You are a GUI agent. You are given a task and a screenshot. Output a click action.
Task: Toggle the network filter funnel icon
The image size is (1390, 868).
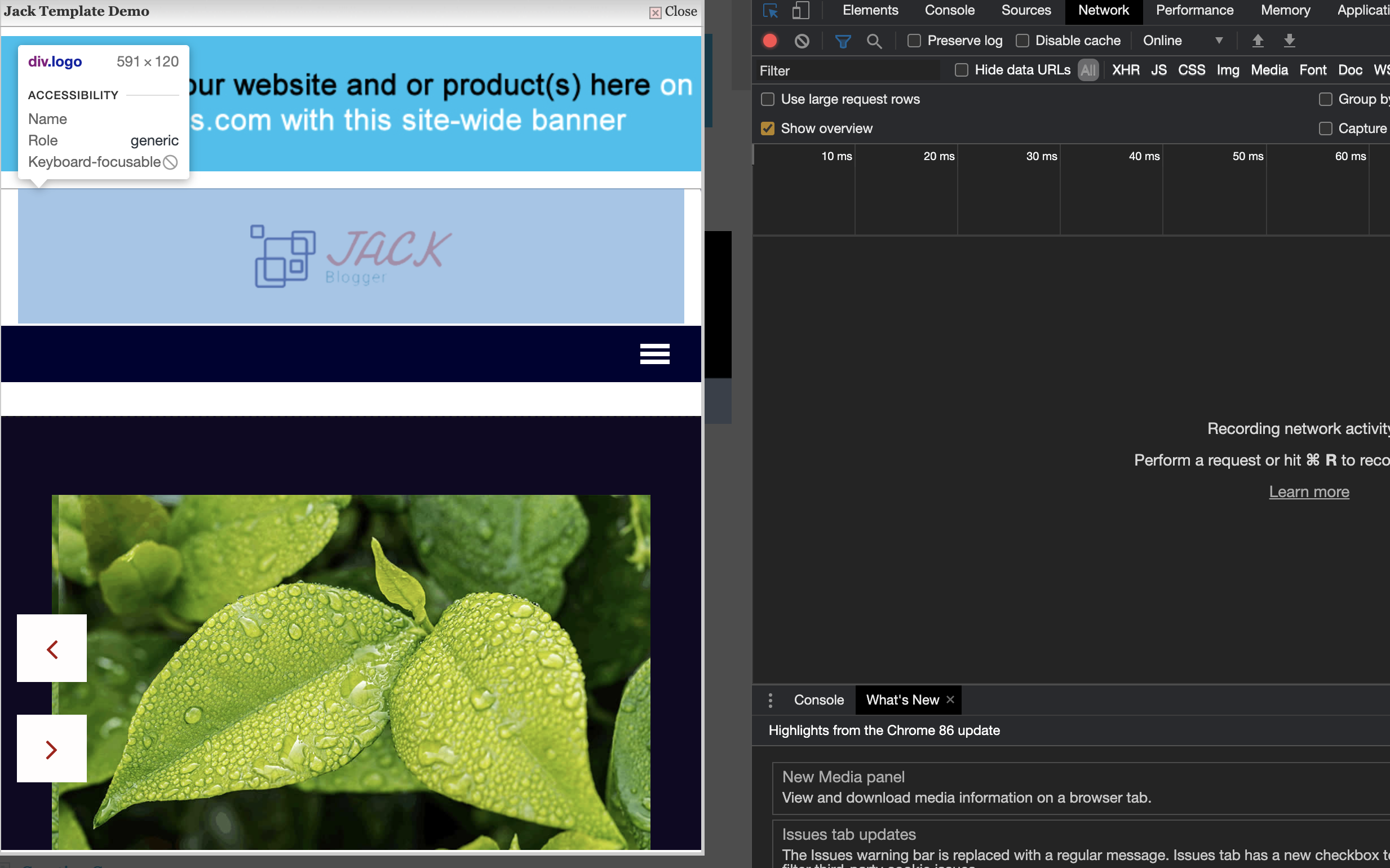(x=842, y=41)
